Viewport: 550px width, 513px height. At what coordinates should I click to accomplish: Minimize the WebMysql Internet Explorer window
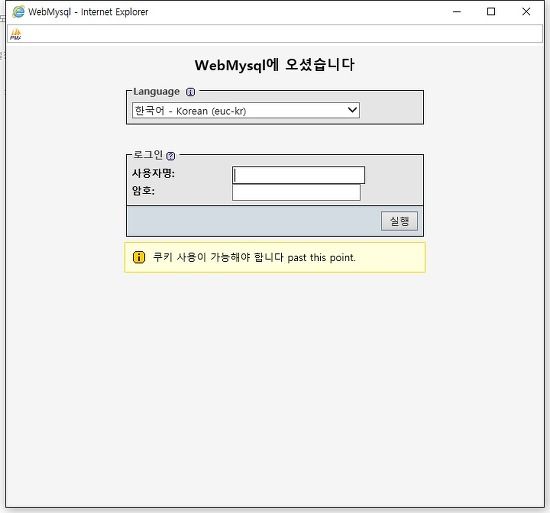457,12
